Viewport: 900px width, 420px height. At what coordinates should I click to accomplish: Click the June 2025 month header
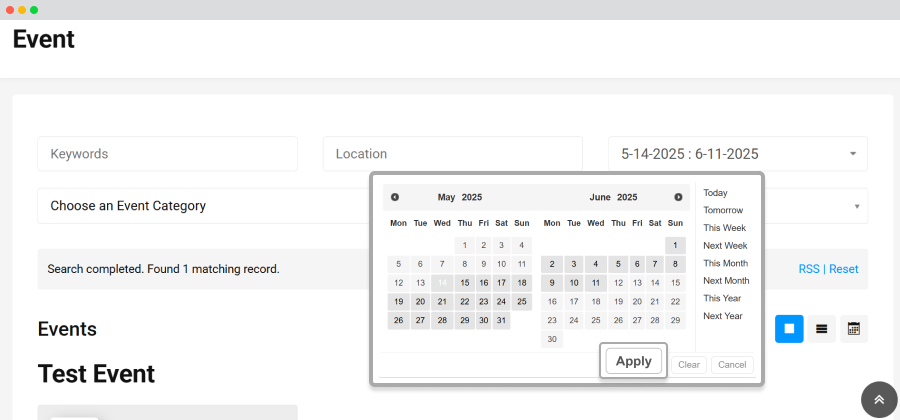point(613,197)
